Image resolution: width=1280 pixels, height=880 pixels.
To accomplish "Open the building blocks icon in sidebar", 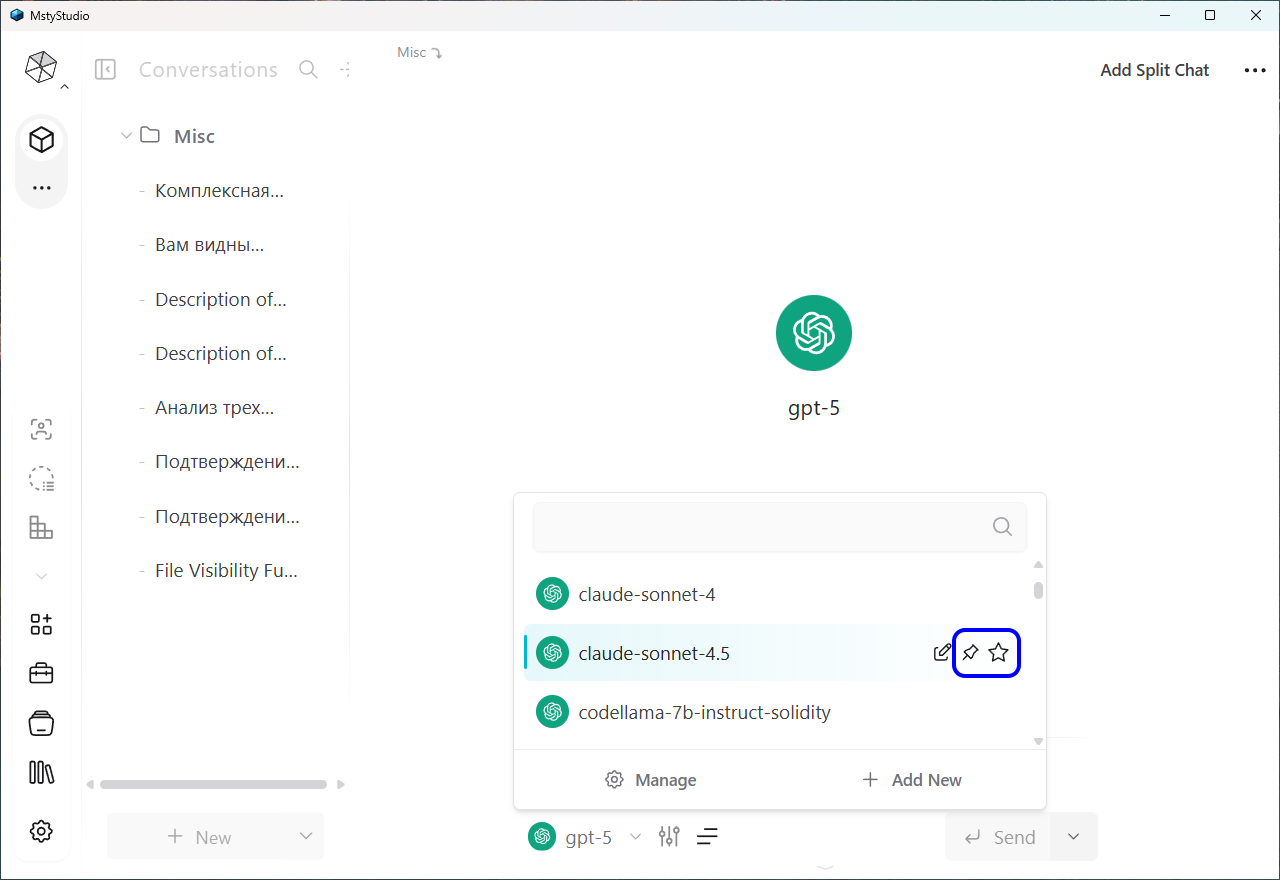I will coord(41,527).
